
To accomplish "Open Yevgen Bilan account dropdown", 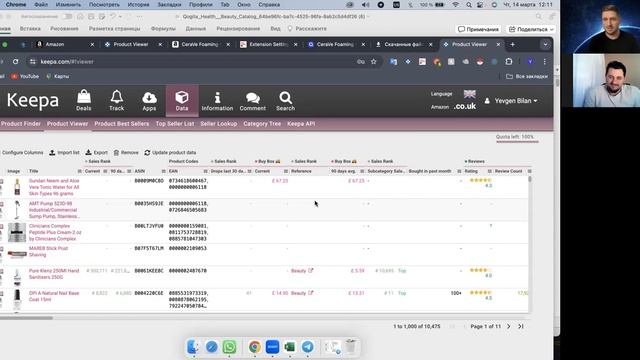I will [511, 100].
